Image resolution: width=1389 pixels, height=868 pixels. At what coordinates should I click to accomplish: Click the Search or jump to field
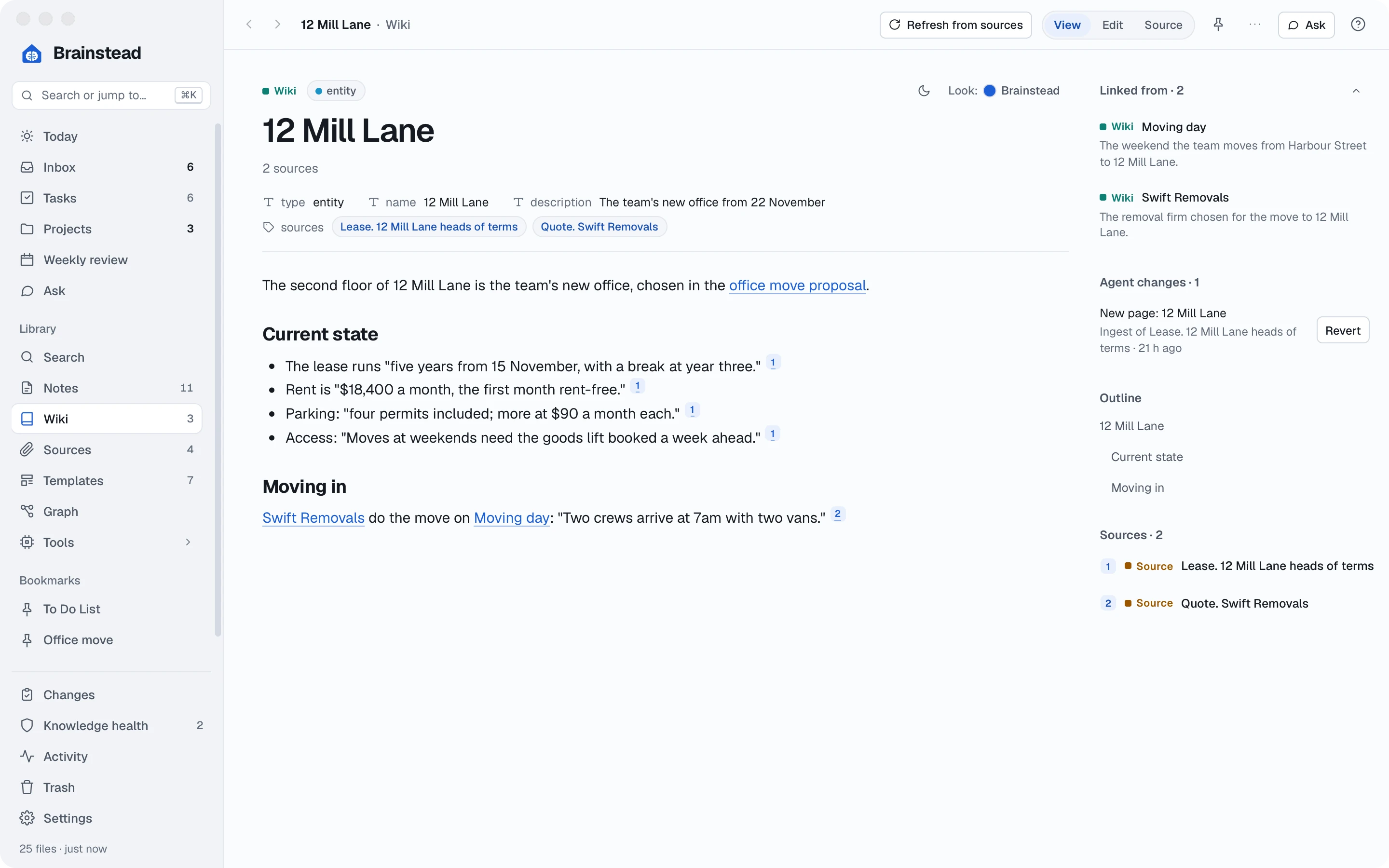click(111, 95)
